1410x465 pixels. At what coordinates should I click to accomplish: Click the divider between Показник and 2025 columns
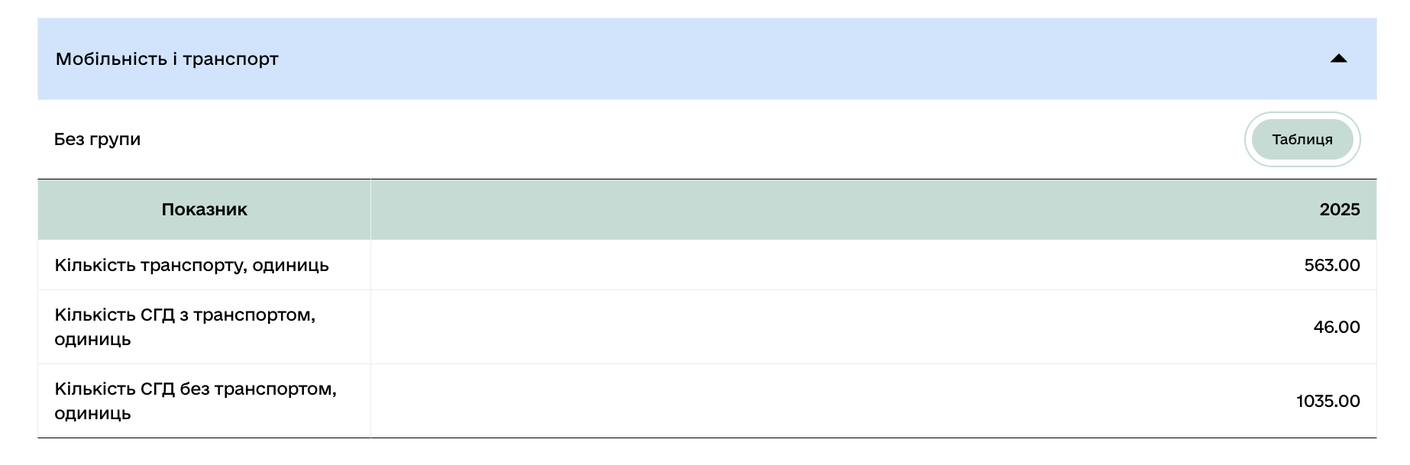(x=370, y=210)
